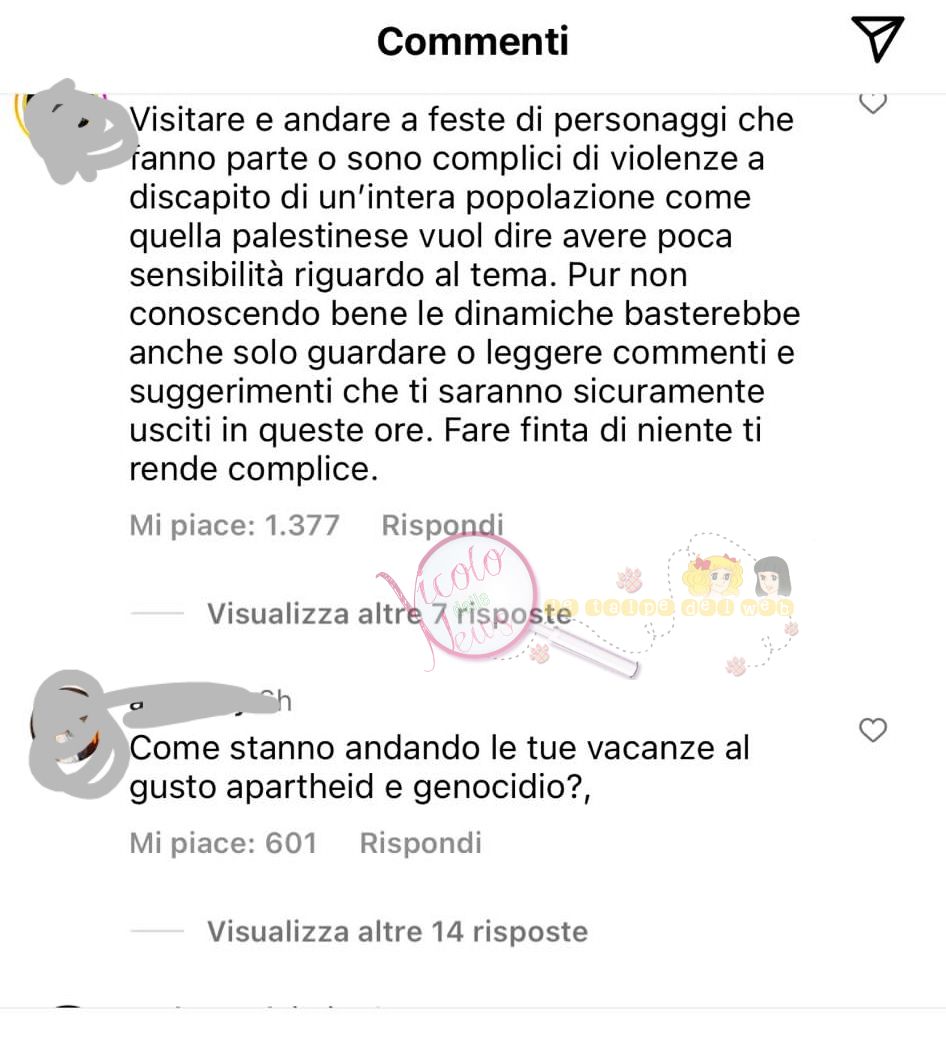The height and width of the screenshot is (1037, 946).
Task: Like the comment about vacanze al gusto apartheid
Action: coord(873,731)
